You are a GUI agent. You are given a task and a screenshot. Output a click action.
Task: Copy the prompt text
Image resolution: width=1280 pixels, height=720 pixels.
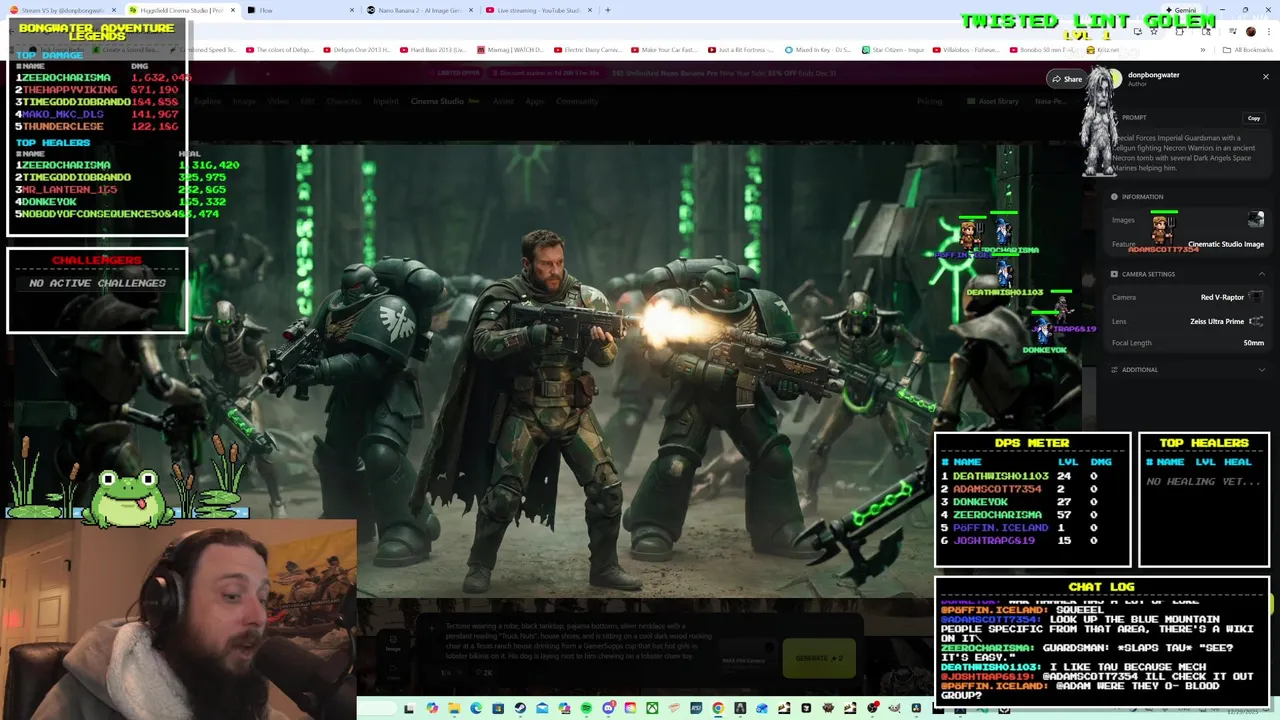coord(1253,118)
